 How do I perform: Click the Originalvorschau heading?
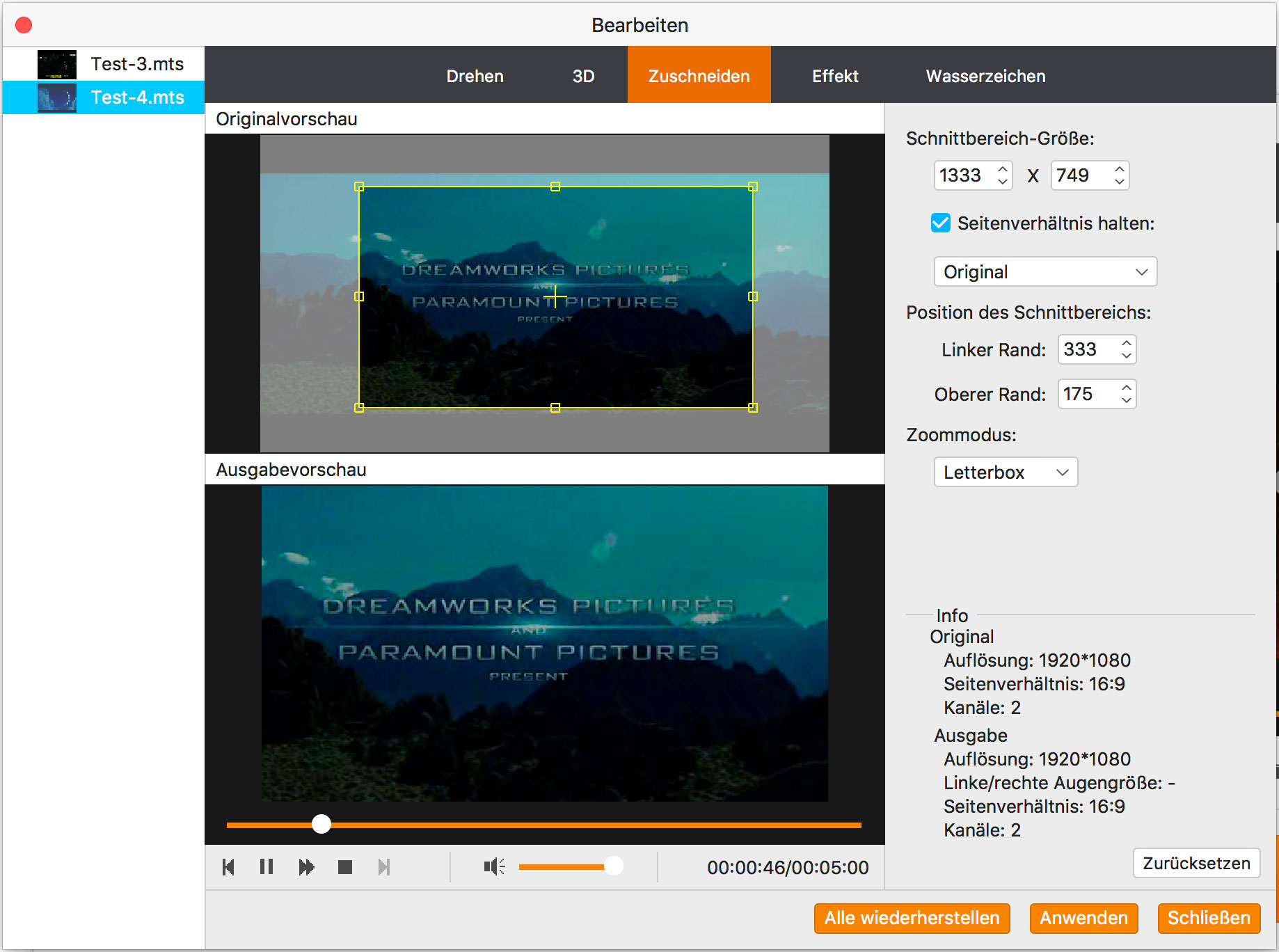click(287, 119)
